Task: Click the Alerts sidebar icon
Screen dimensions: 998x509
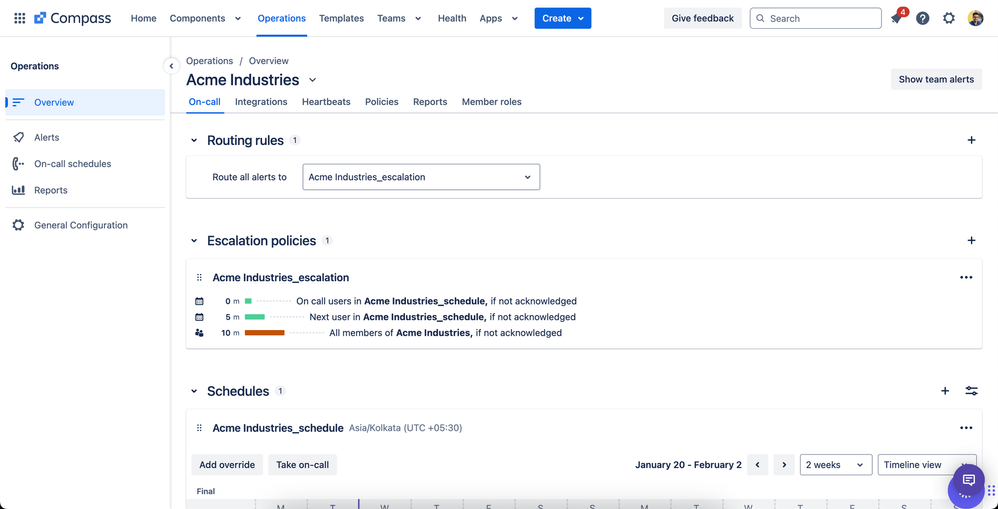Action: (x=18, y=137)
